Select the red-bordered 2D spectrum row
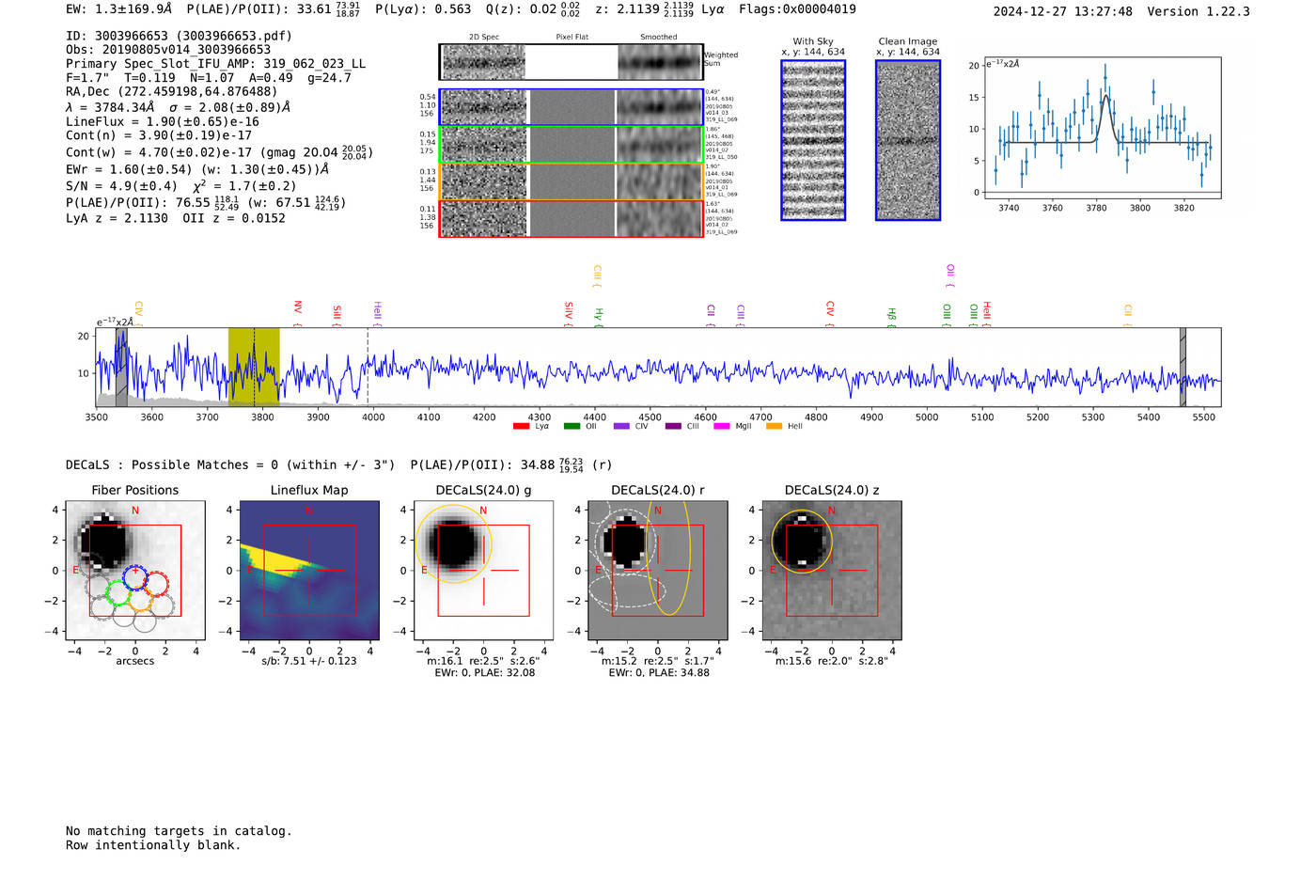The height and width of the screenshot is (896, 1316). (x=571, y=218)
